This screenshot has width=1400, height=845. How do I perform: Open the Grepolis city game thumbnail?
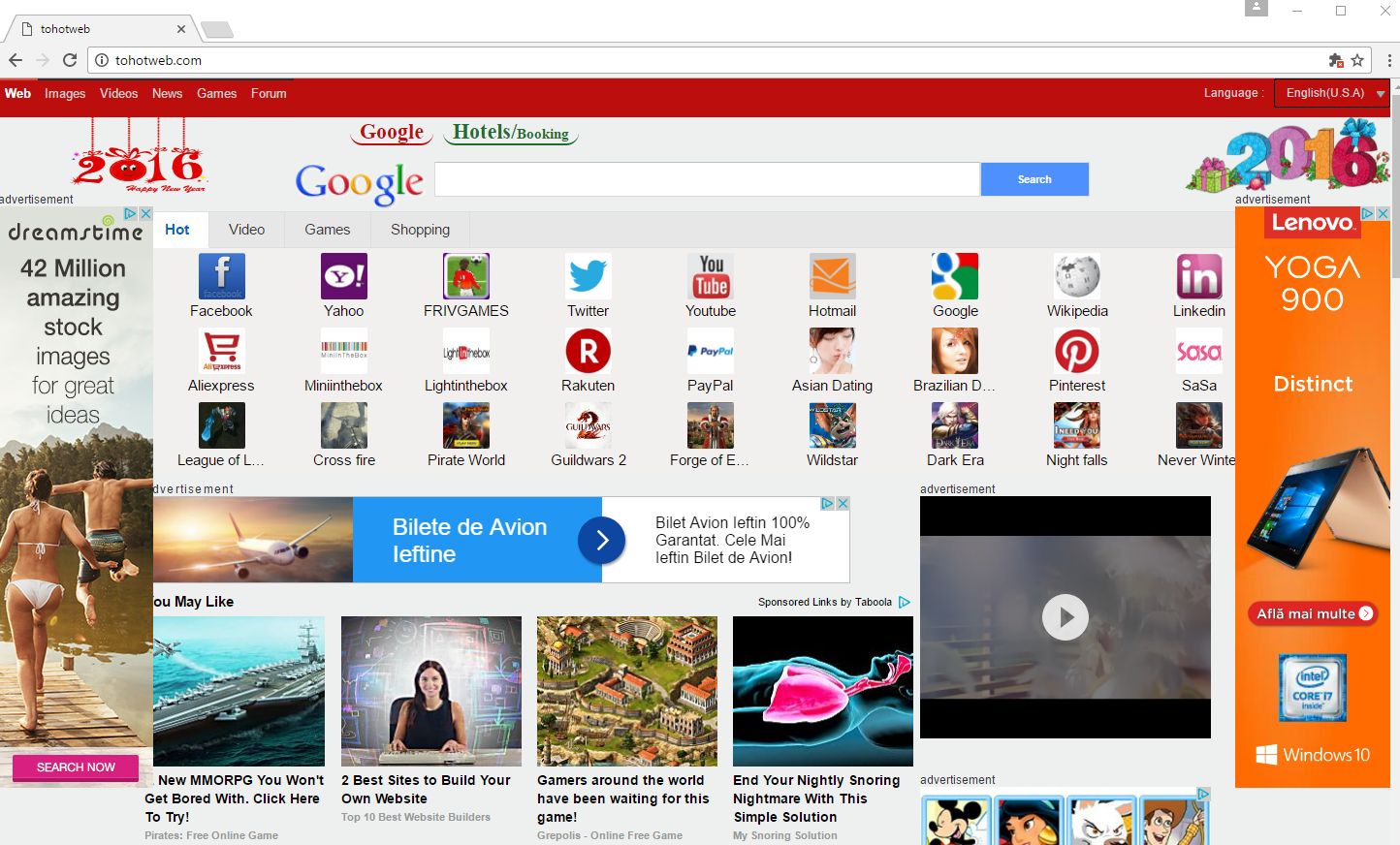click(x=627, y=691)
